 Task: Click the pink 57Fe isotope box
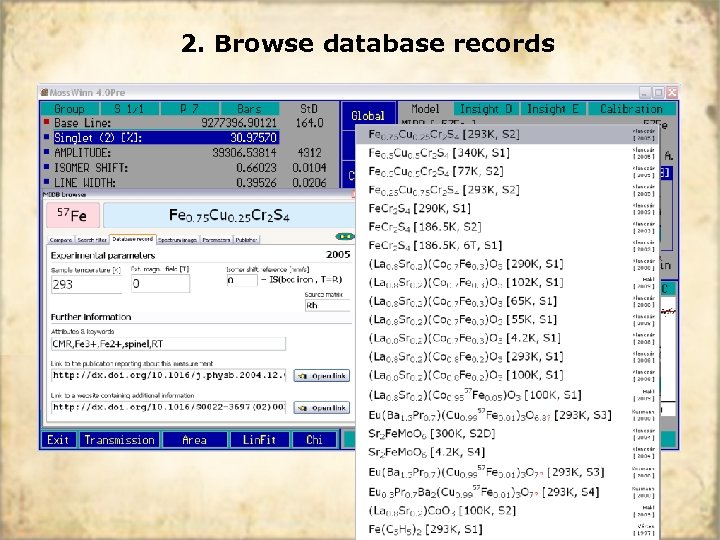coord(73,215)
